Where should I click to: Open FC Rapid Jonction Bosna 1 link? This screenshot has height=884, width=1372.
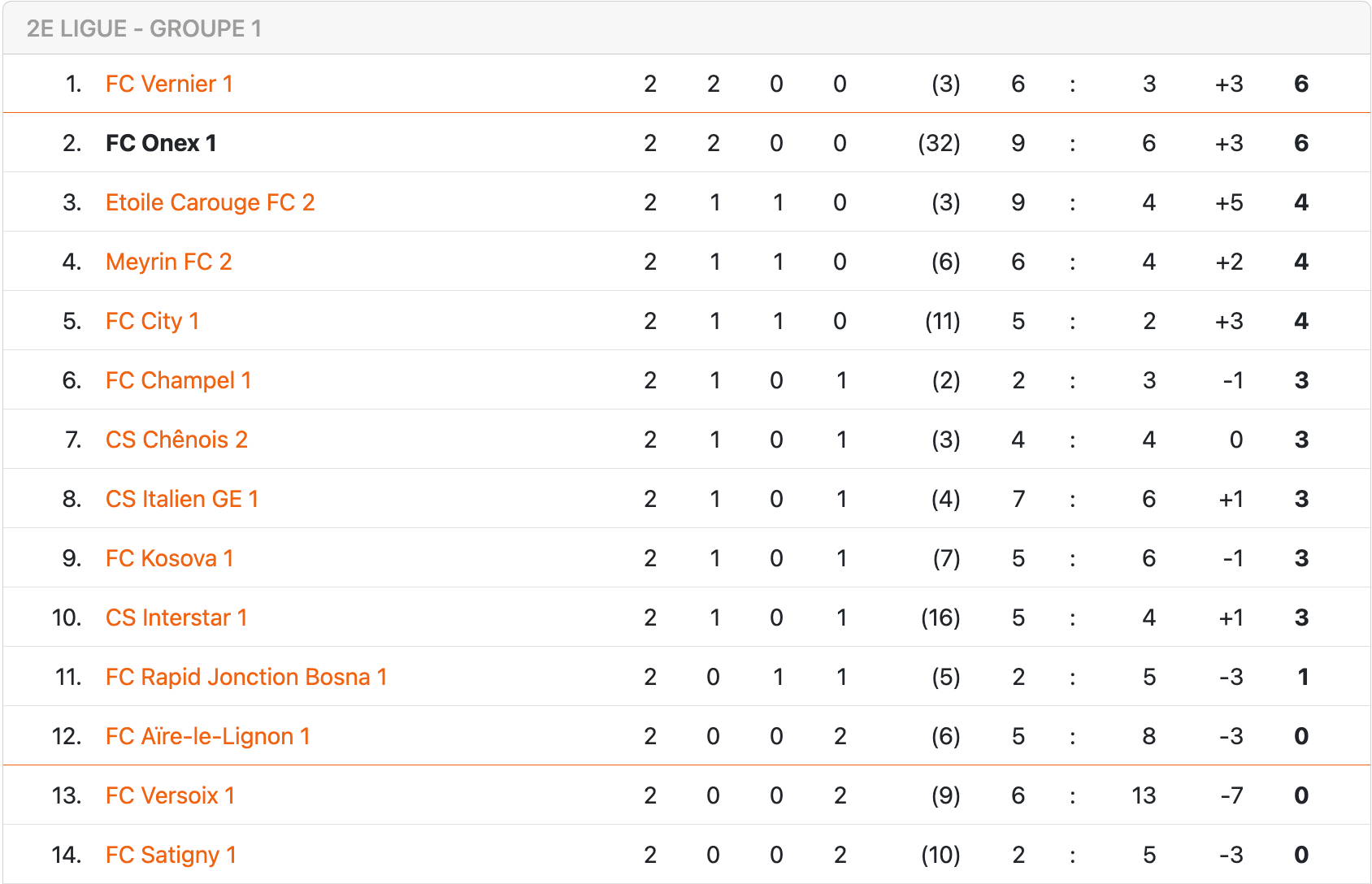tap(246, 677)
